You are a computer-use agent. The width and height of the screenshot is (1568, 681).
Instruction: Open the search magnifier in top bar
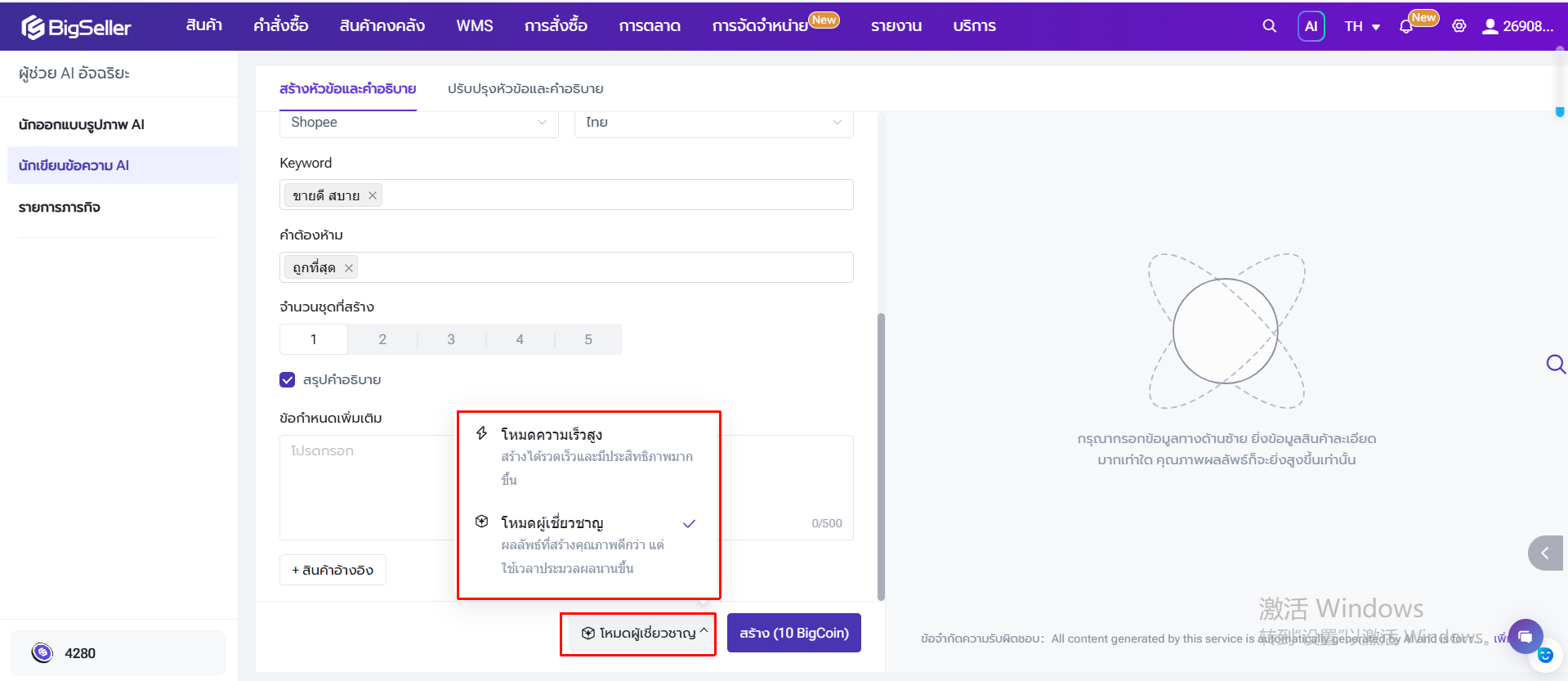(1269, 26)
